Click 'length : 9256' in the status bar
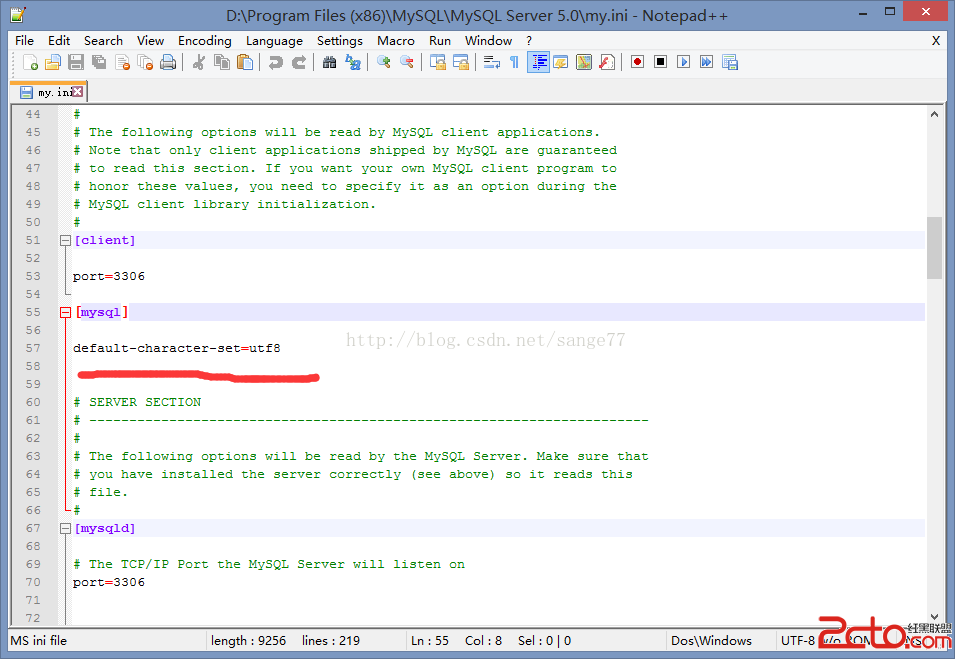Screen dimensions: 955x659 click(248, 641)
